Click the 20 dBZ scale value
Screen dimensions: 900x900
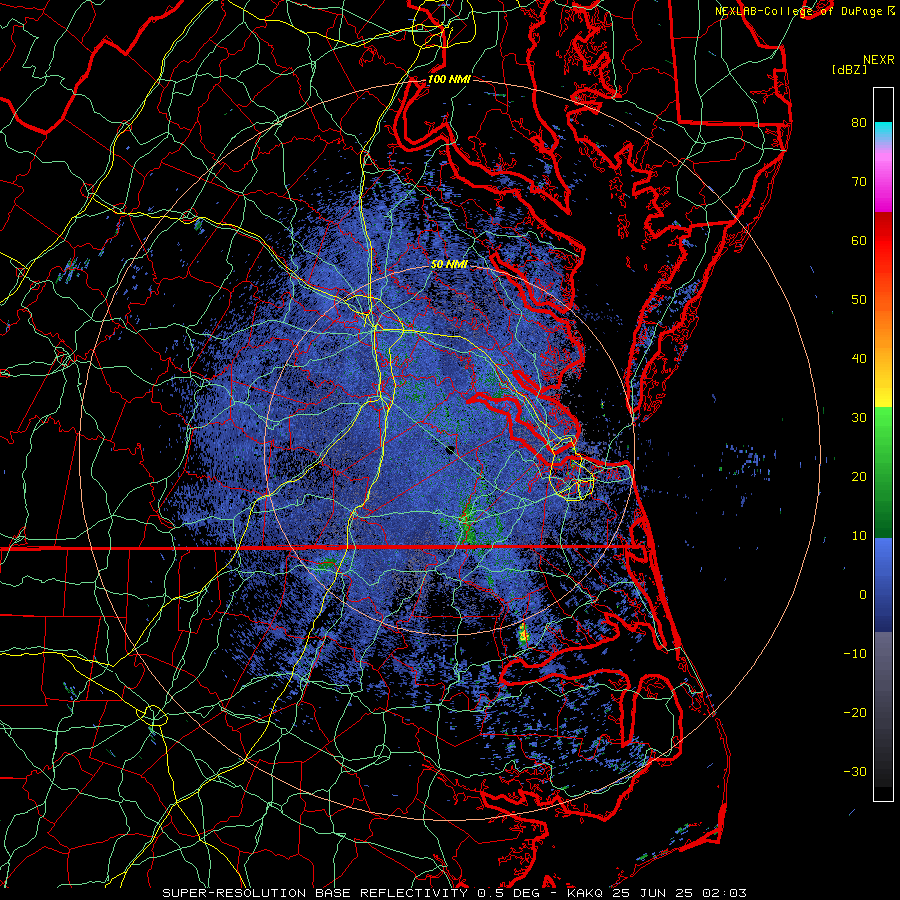pyautogui.click(x=859, y=477)
